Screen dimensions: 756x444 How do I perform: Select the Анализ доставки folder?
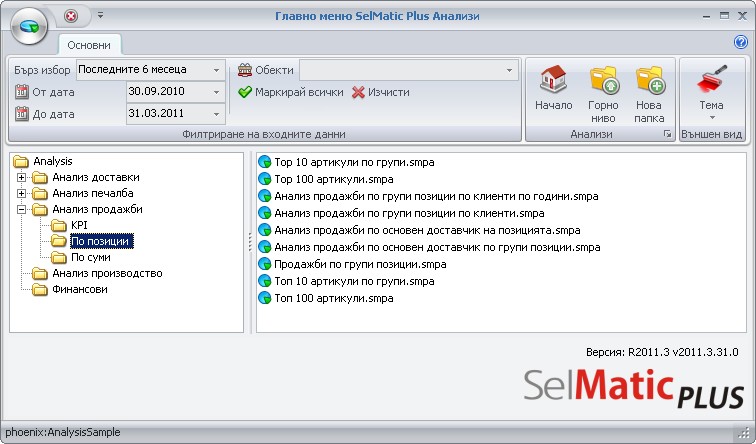(x=95, y=177)
